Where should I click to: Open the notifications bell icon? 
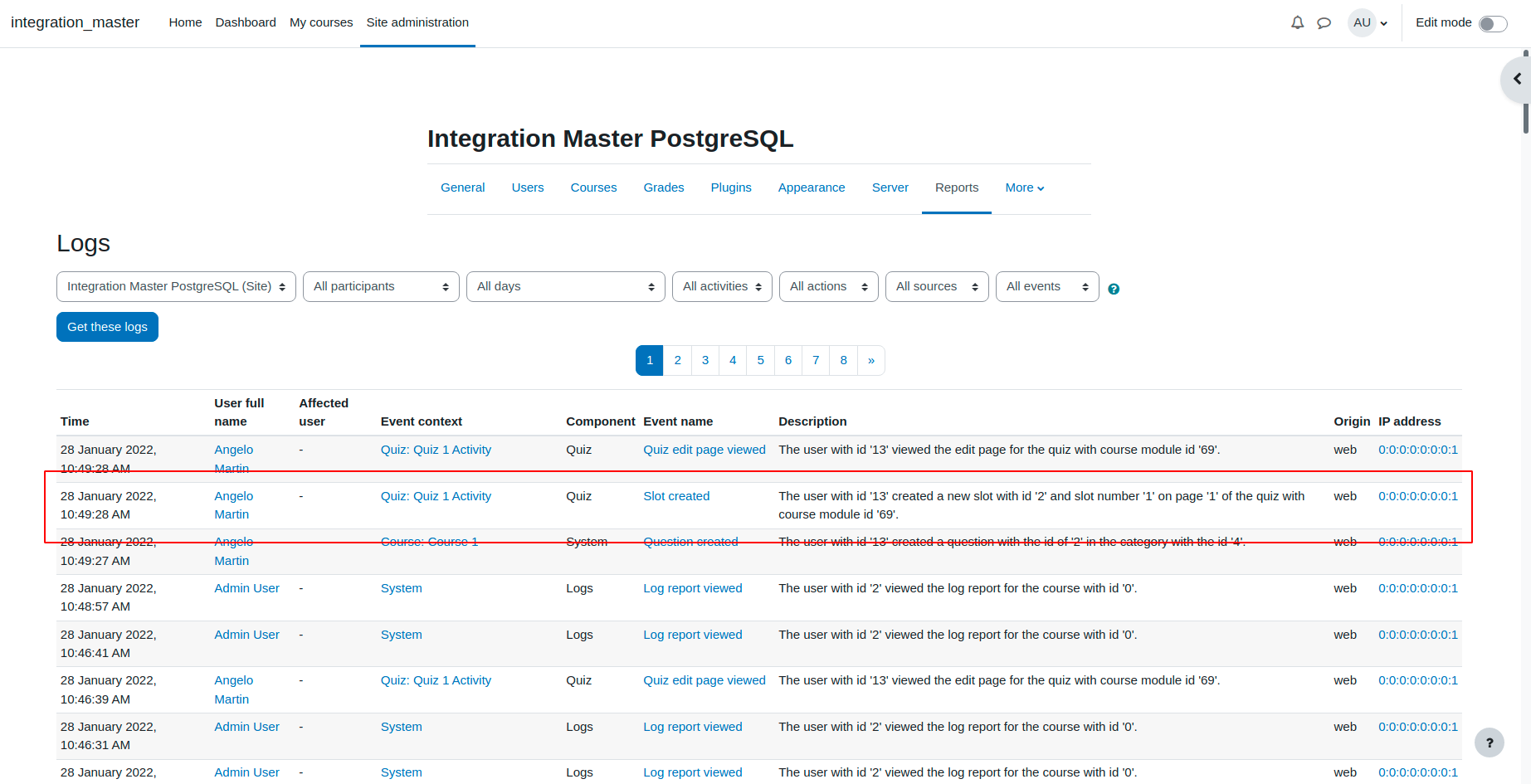point(1298,23)
